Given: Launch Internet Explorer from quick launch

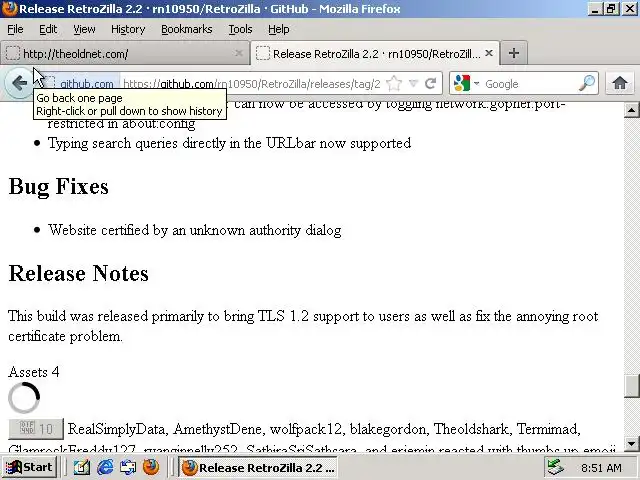Looking at the screenshot, I should coord(105,467).
